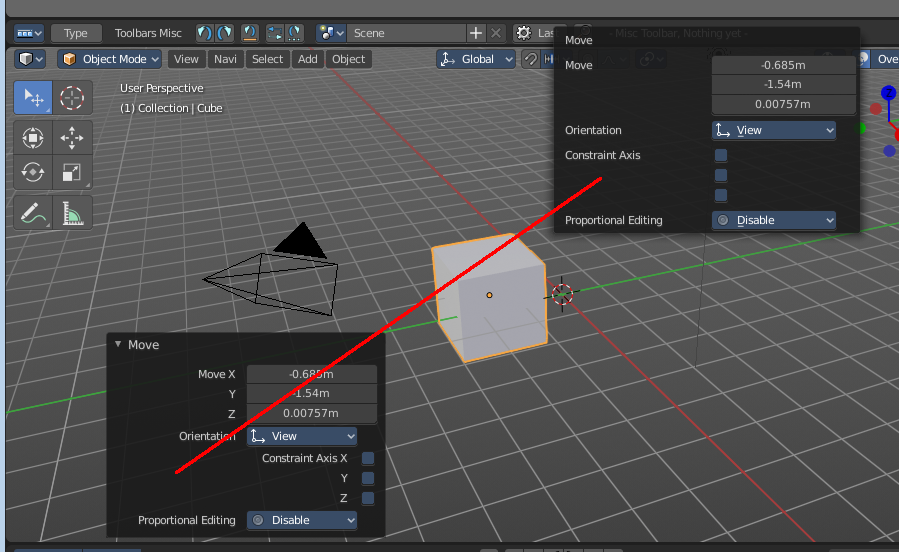Click the Type button
The image size is (899, 552).
click(76, 33)
